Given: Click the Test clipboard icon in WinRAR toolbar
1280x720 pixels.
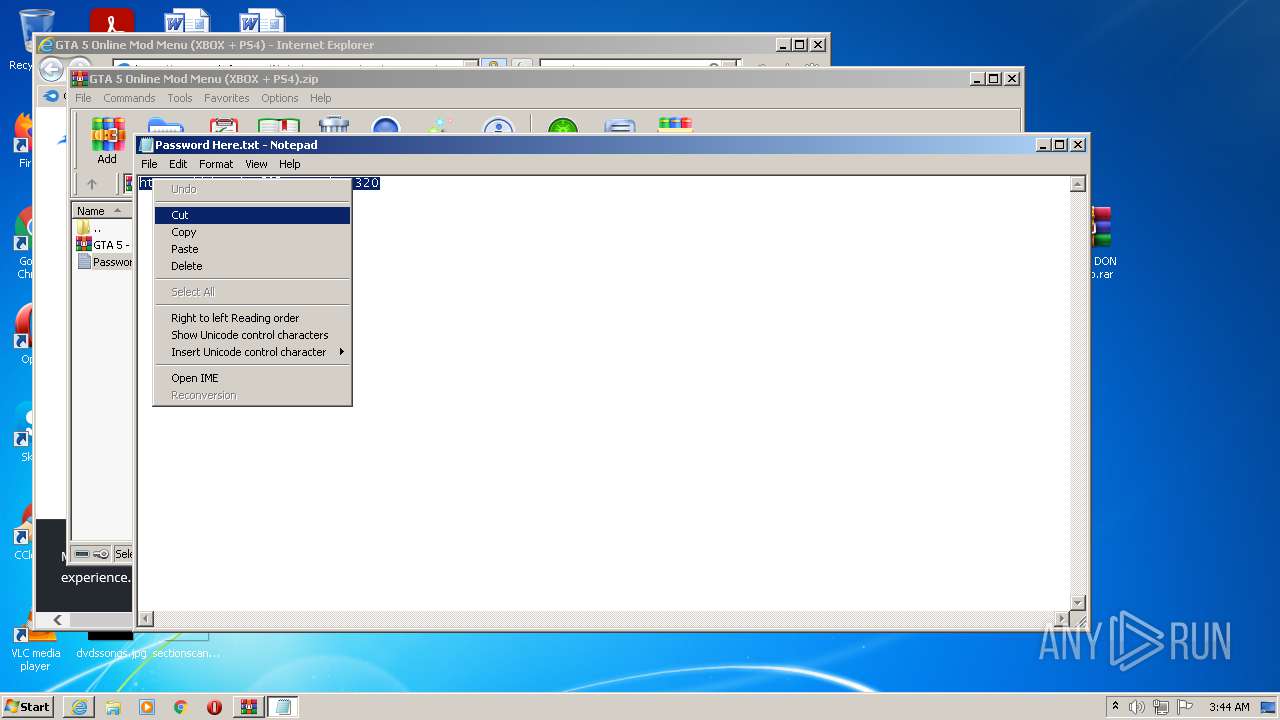Looking at the screenshot, I should (224, 126).
